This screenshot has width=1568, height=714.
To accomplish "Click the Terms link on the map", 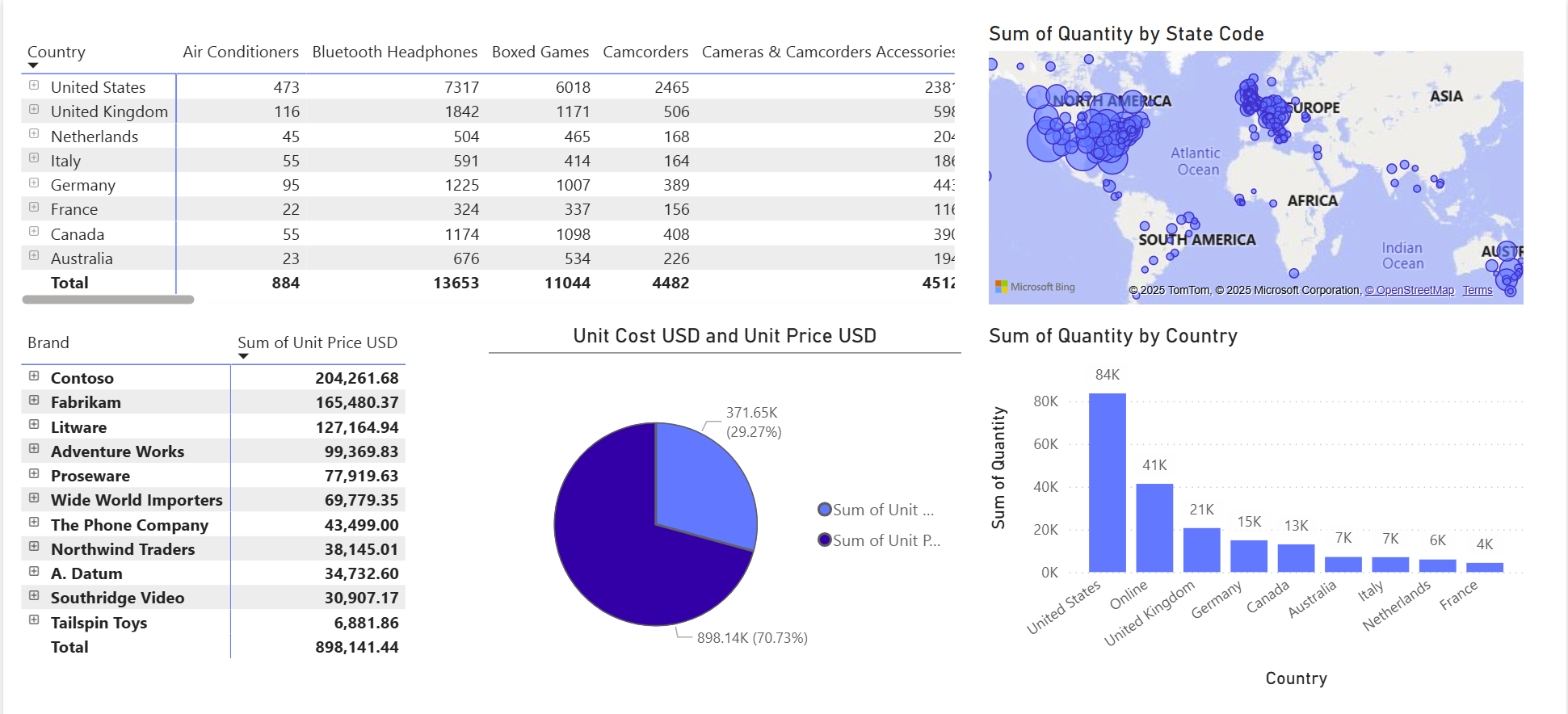I will 1478,290.
